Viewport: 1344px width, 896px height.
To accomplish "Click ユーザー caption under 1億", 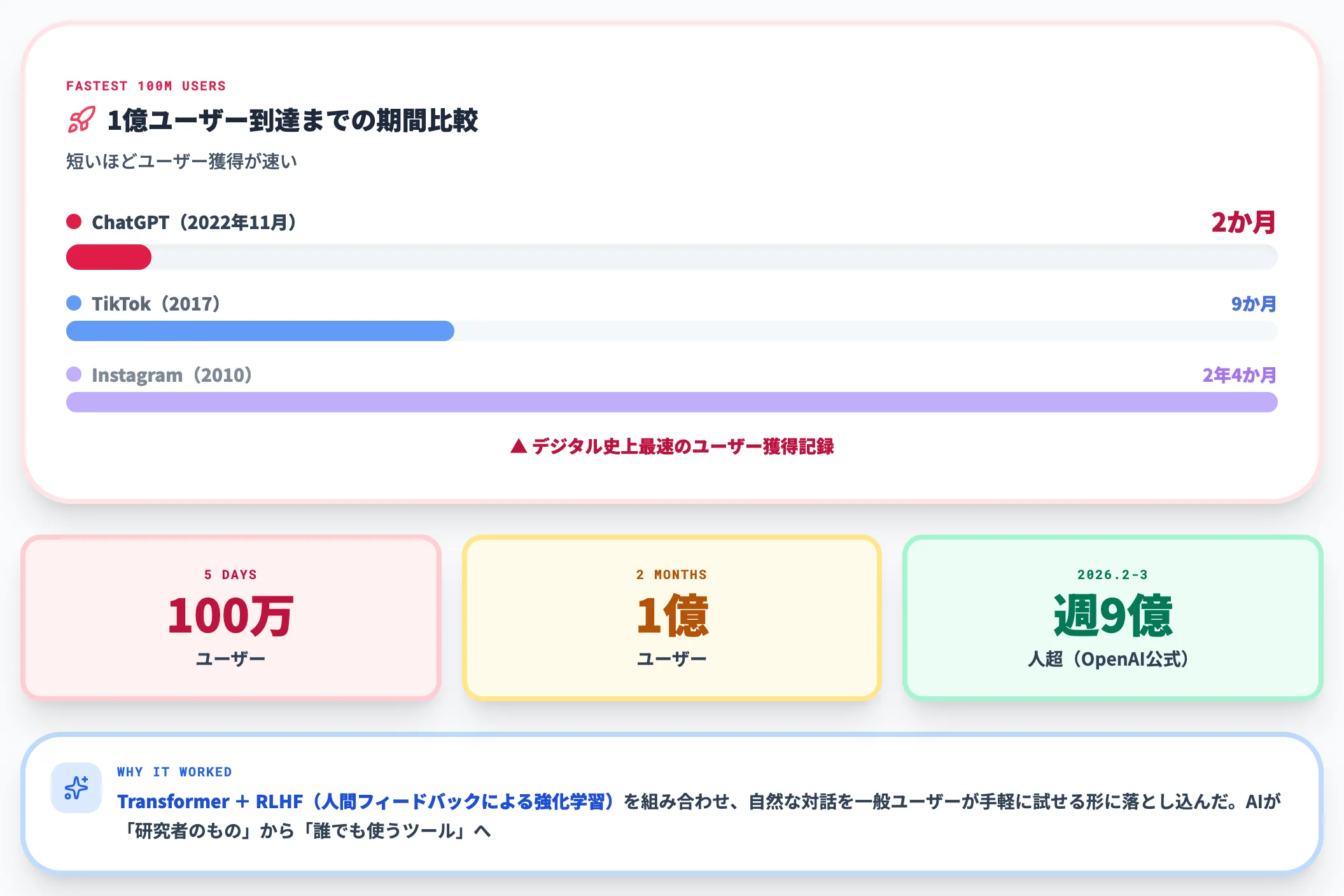I will 672,659.
